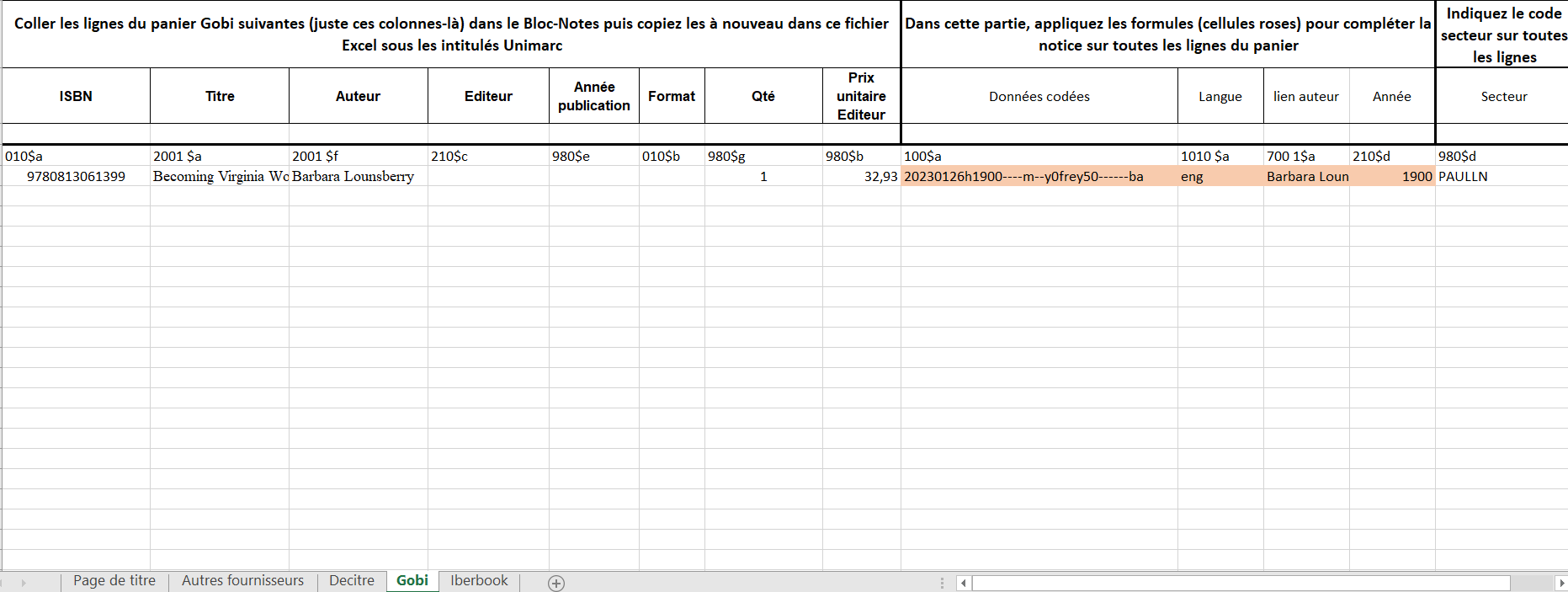Switch to the Iberbook sheet tab
The image size is (1568, 592).
point(479,581)
